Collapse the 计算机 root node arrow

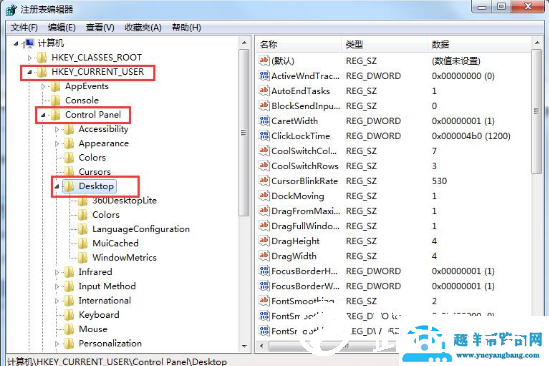[x=16, y=43]
